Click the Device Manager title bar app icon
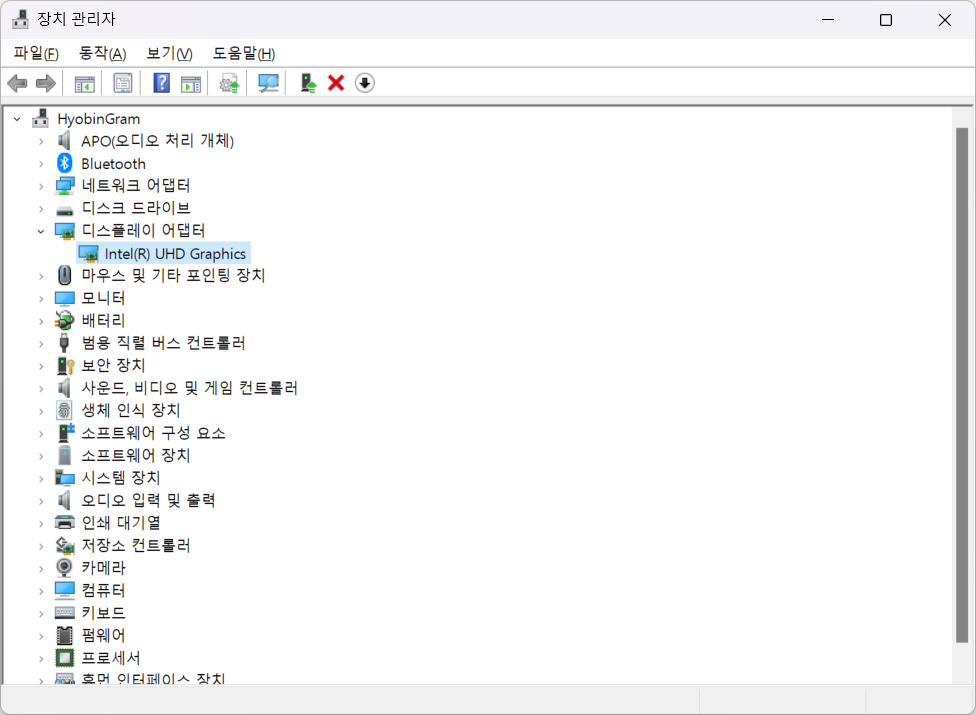Screen dimensions: 976x715 (21, 19)
